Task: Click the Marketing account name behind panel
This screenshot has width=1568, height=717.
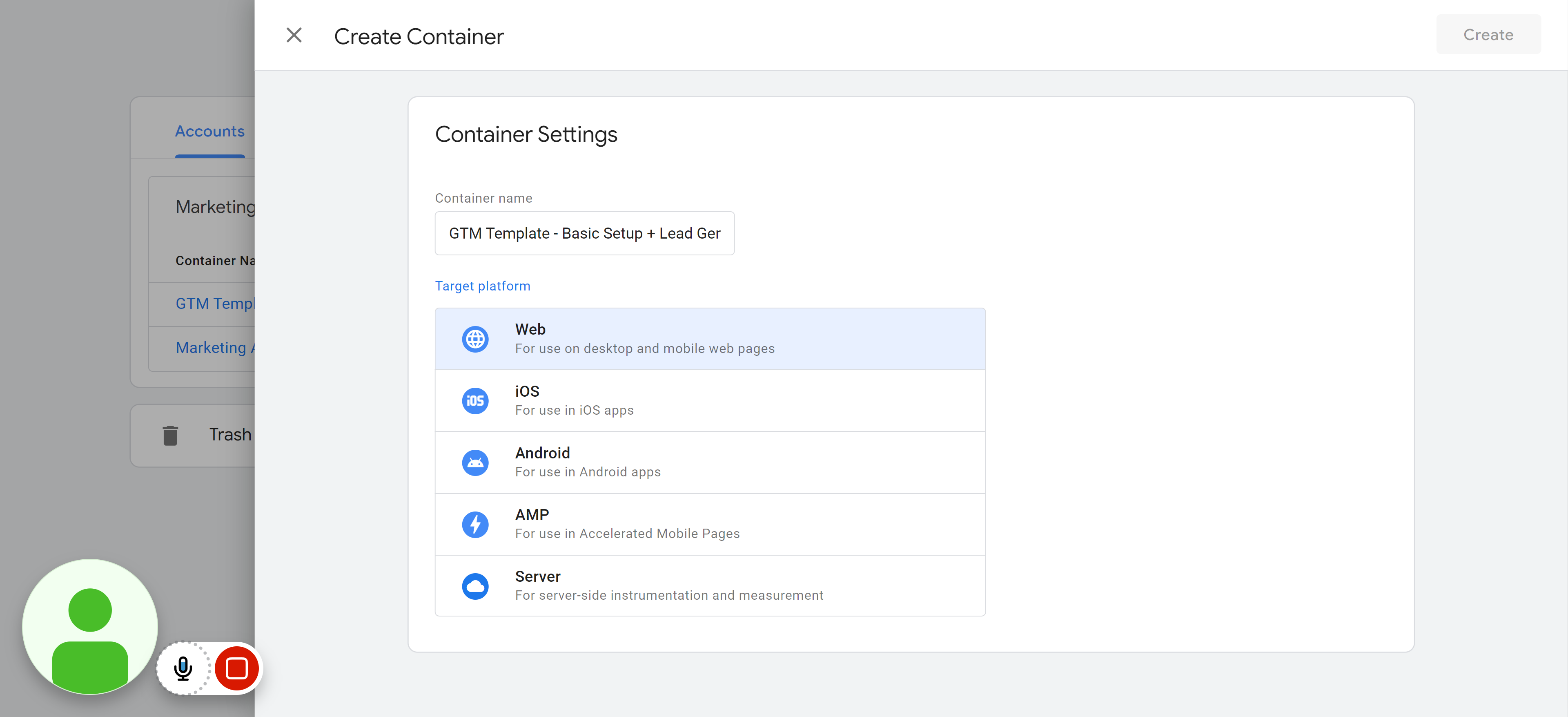Action: tap(215, 206)
